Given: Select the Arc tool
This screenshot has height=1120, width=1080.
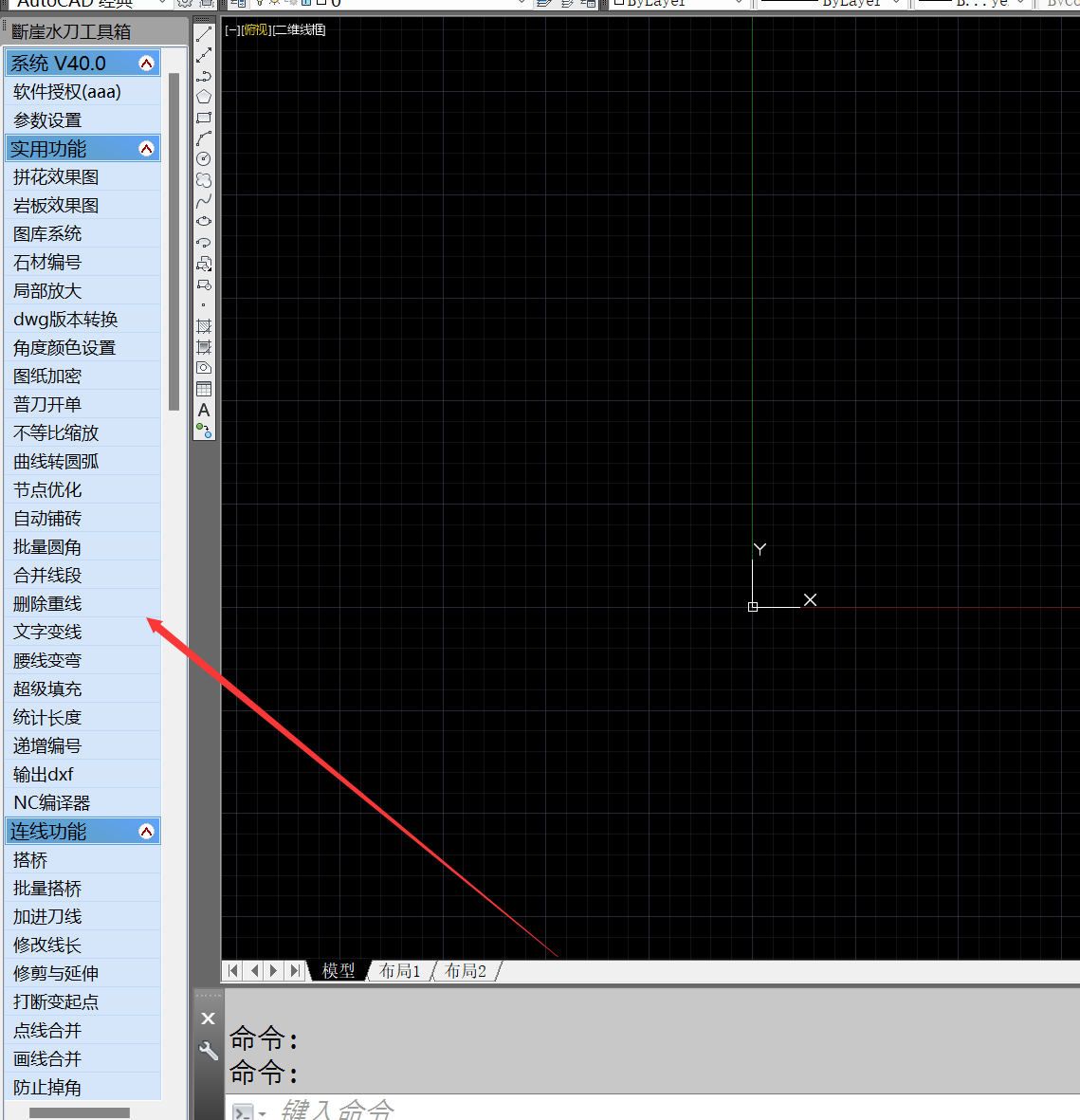Looking at the screenshot, I should pos(204,138).
